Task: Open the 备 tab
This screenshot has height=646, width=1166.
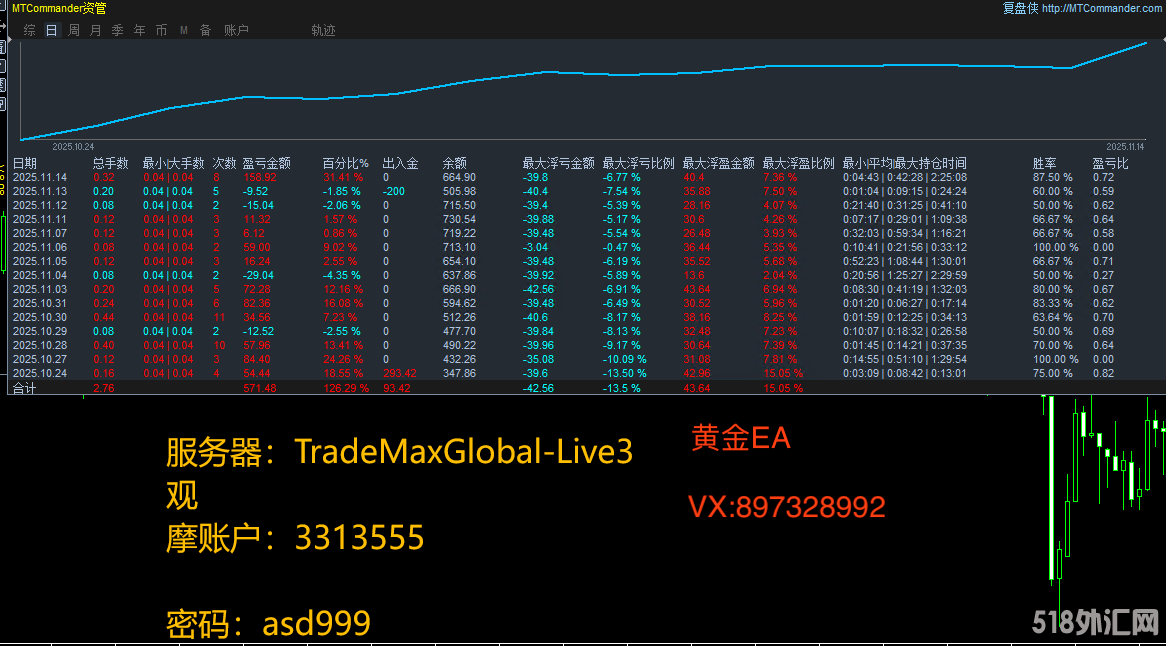Action: coord(205,30)
